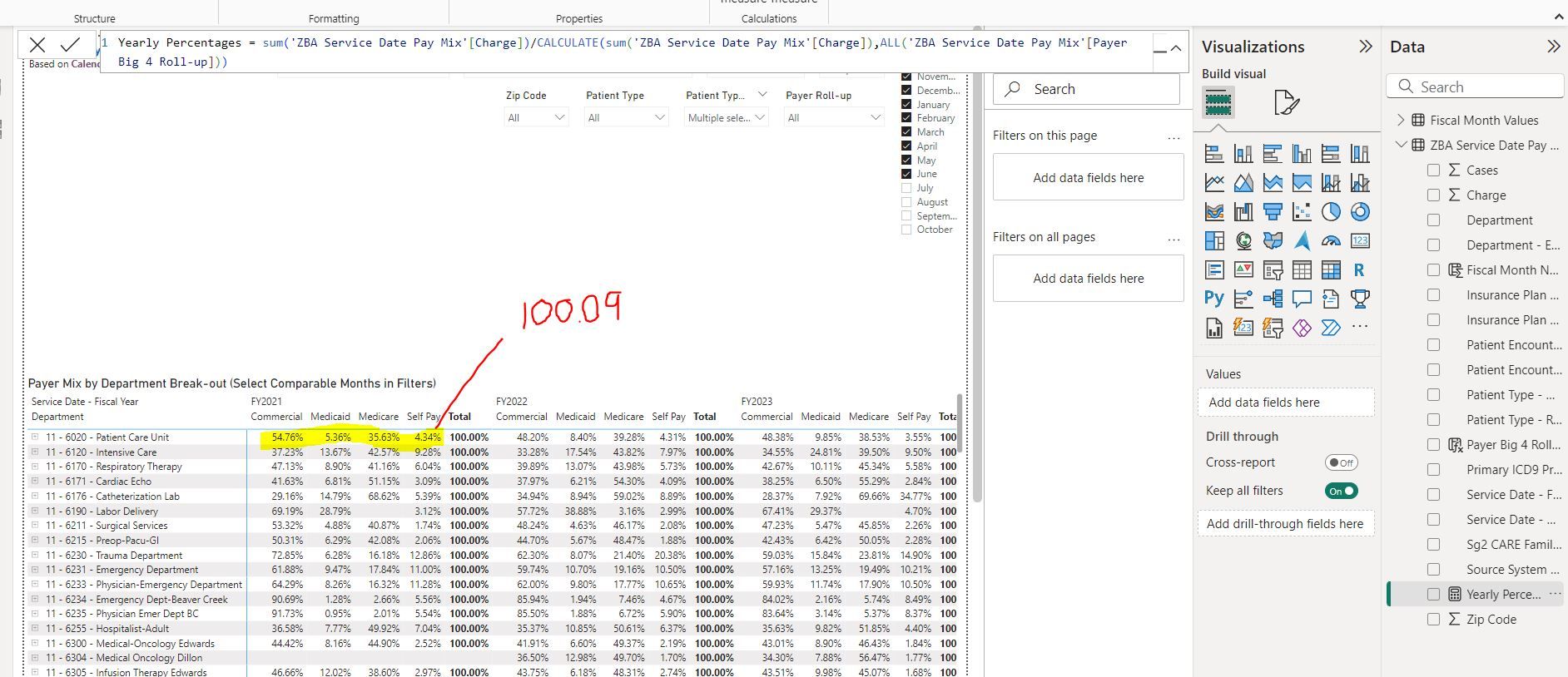Open the Format visual tab with paintbrush icon
This screenshot has height=677, width=1568.
tap(1286, 103)
